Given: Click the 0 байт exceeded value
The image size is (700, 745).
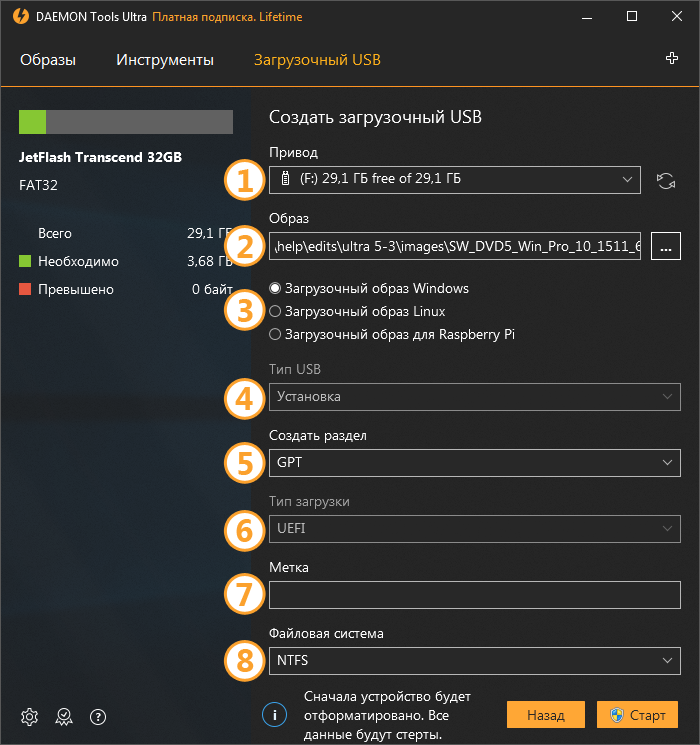Looking at the screenshot, I should click(x=212, y=289).
